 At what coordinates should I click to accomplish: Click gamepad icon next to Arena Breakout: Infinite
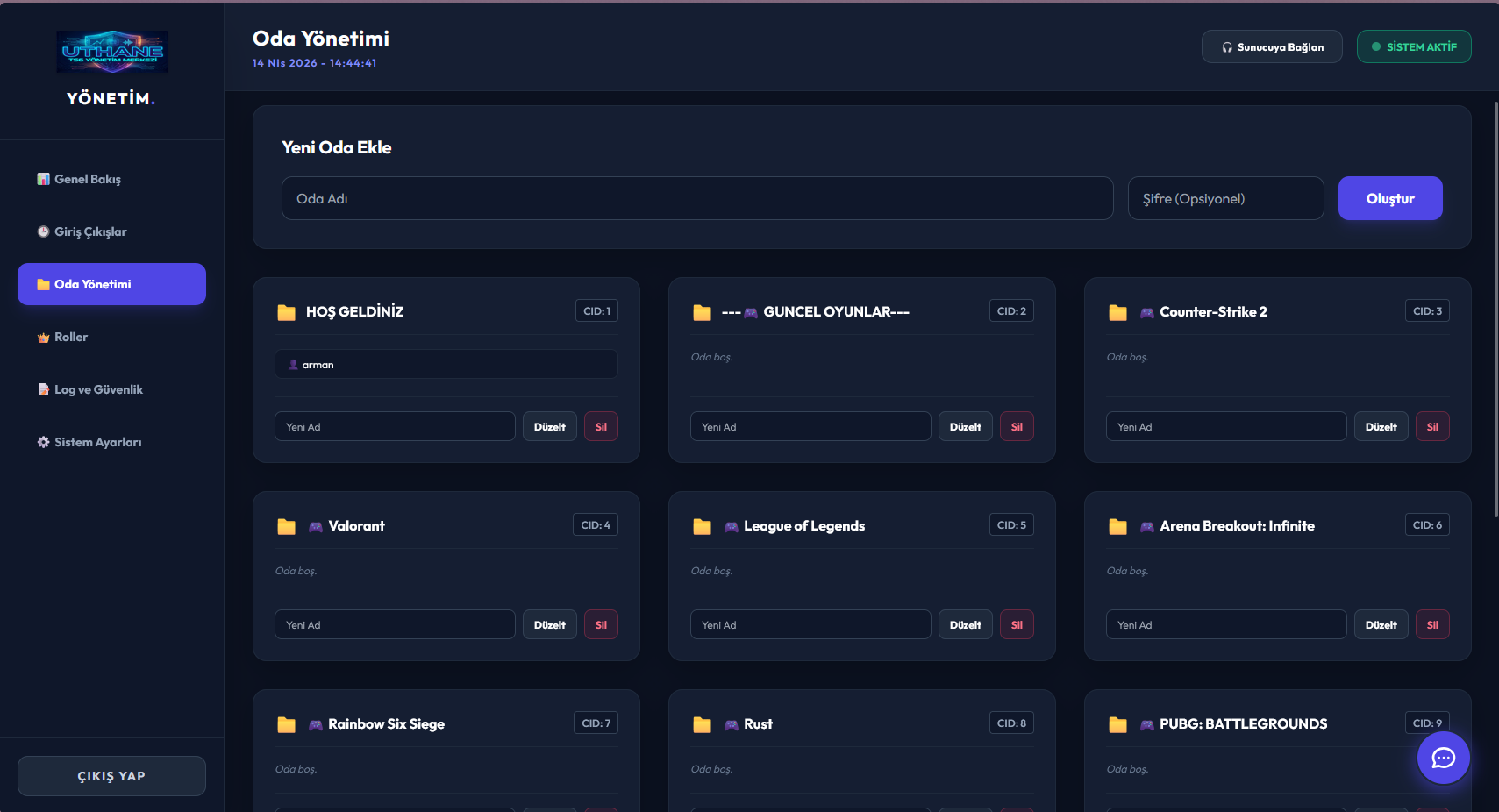pos(1147,527)
